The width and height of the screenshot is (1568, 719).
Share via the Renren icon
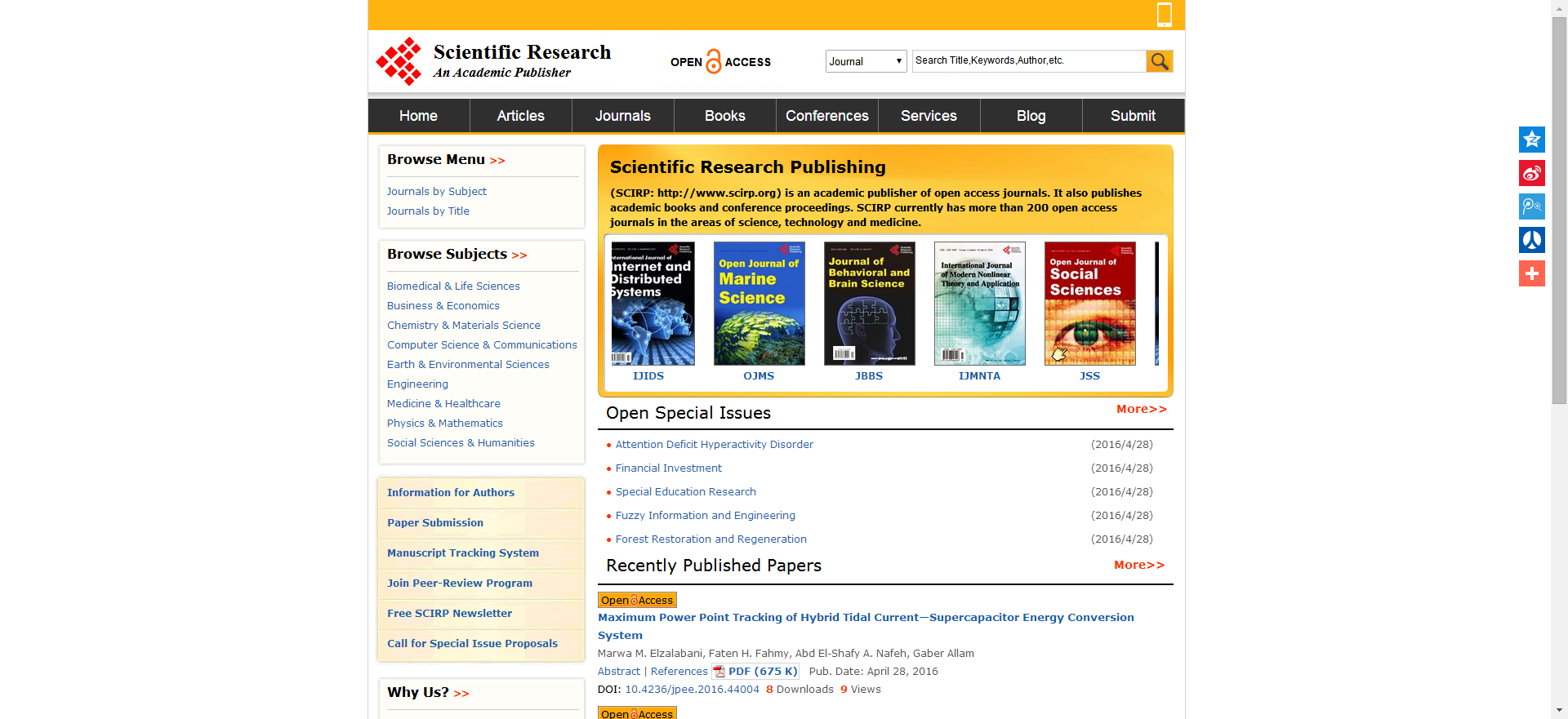tap(1531, 240)
